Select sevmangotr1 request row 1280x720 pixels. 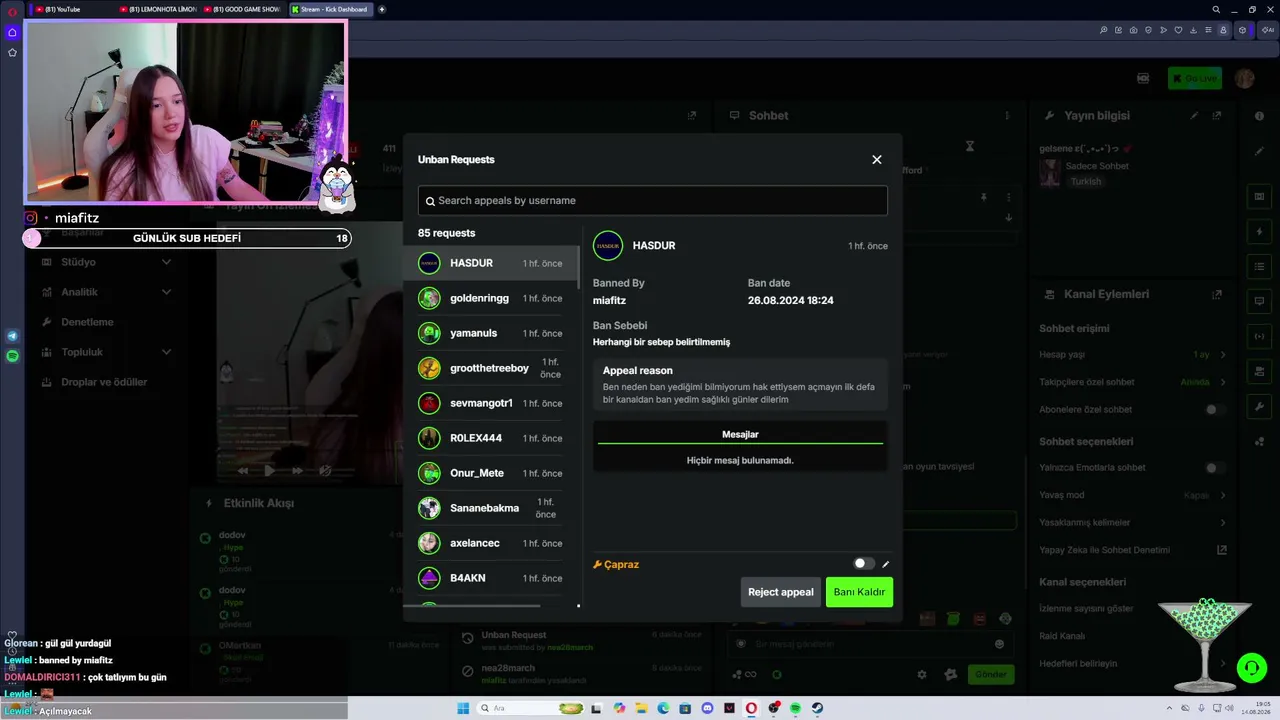pos(491,403)
